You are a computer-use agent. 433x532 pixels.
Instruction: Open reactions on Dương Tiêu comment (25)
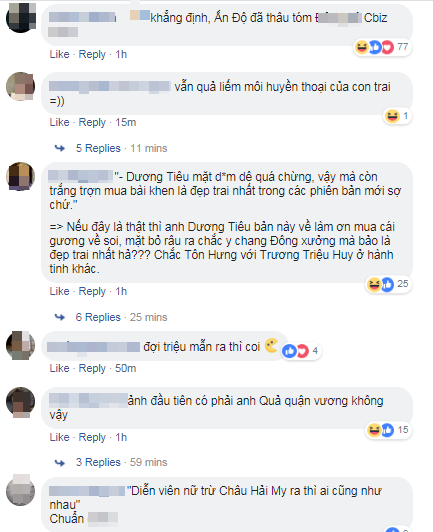[x=388, y=284]
